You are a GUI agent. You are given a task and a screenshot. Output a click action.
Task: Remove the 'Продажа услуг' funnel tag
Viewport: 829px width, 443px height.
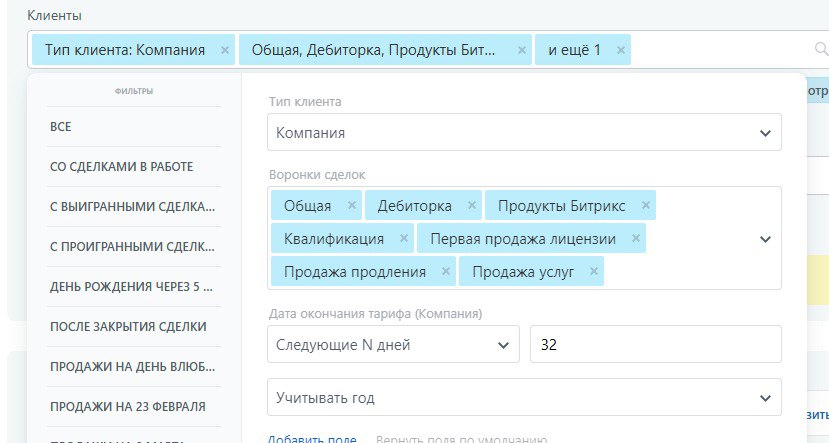click(x=594, y=272)
